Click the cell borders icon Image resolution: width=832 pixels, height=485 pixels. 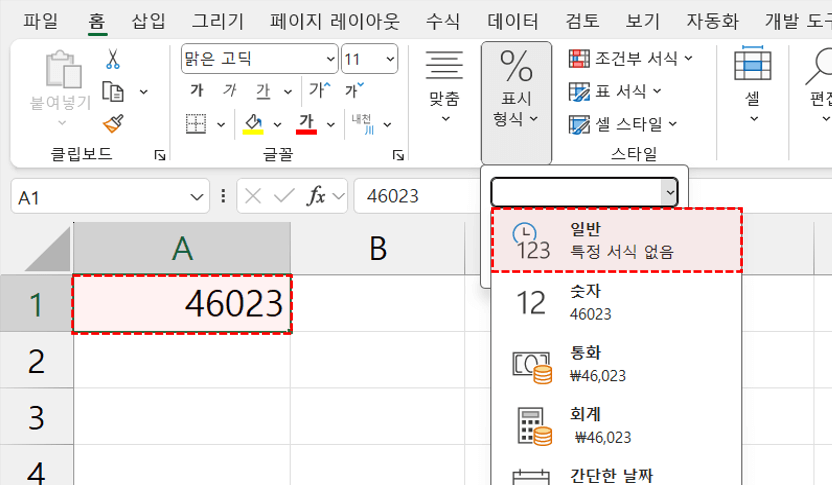coord(196,124)
